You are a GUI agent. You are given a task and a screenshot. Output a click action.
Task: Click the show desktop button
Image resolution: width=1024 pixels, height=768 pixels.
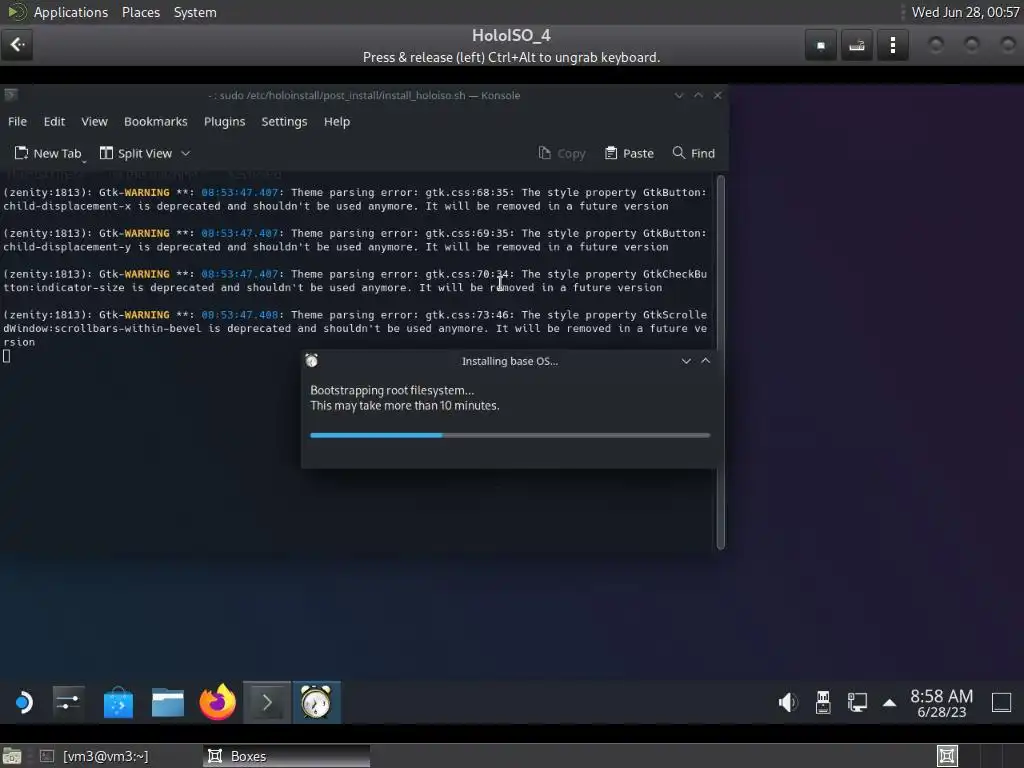click(1001, 703)
